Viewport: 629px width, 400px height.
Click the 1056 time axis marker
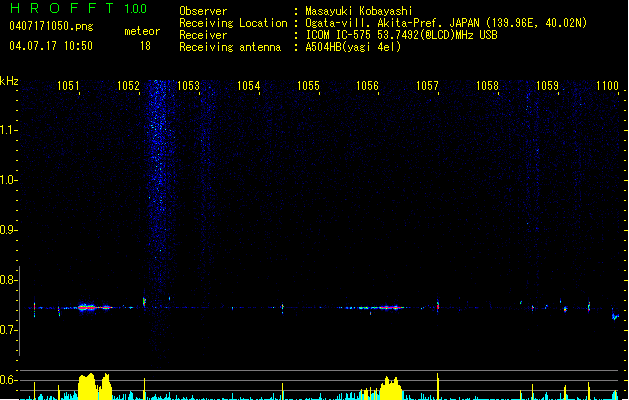[367, 85]
